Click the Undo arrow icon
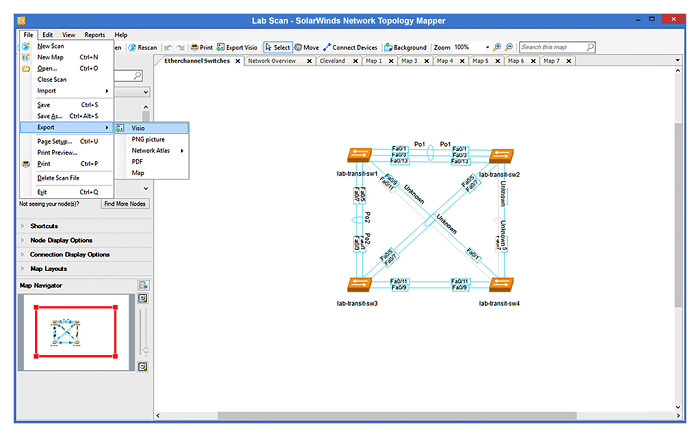This screenshot has width=700, height=437. tap(168, 47)
